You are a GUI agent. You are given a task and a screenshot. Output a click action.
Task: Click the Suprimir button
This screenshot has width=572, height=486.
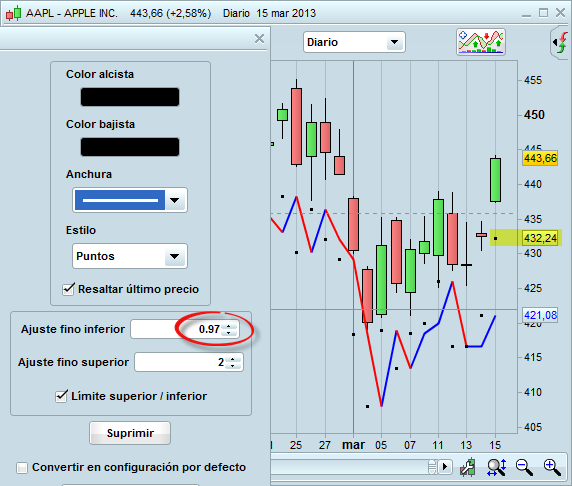pyautogui.click(x=130, y=433)
